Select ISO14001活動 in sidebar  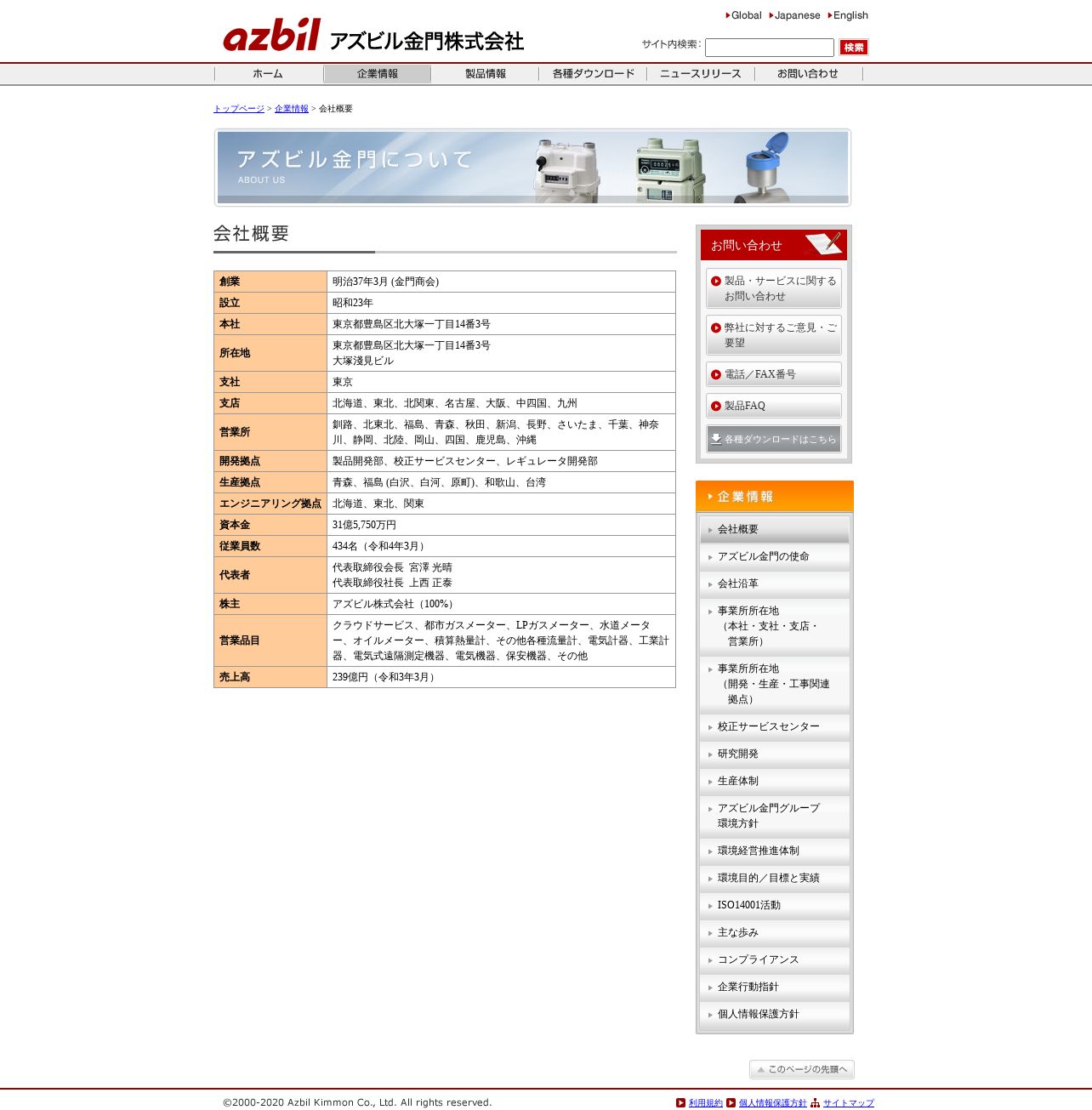775,905
